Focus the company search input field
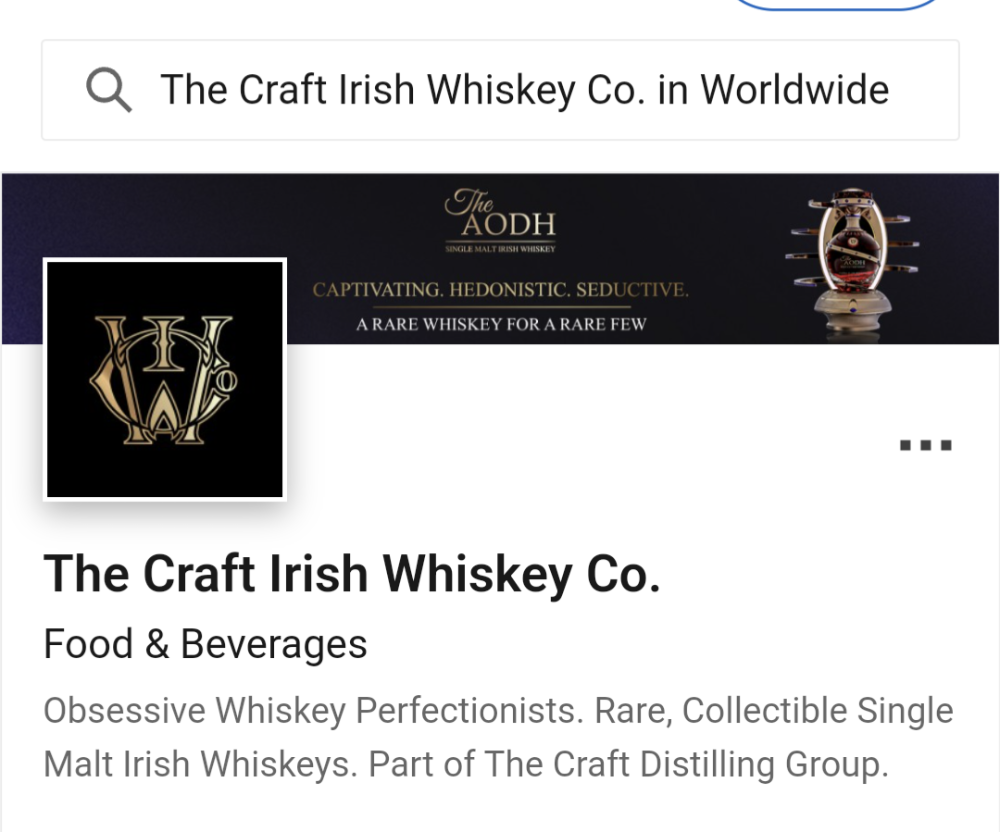This screenshot has width=1000, height=832. point(500,90)
